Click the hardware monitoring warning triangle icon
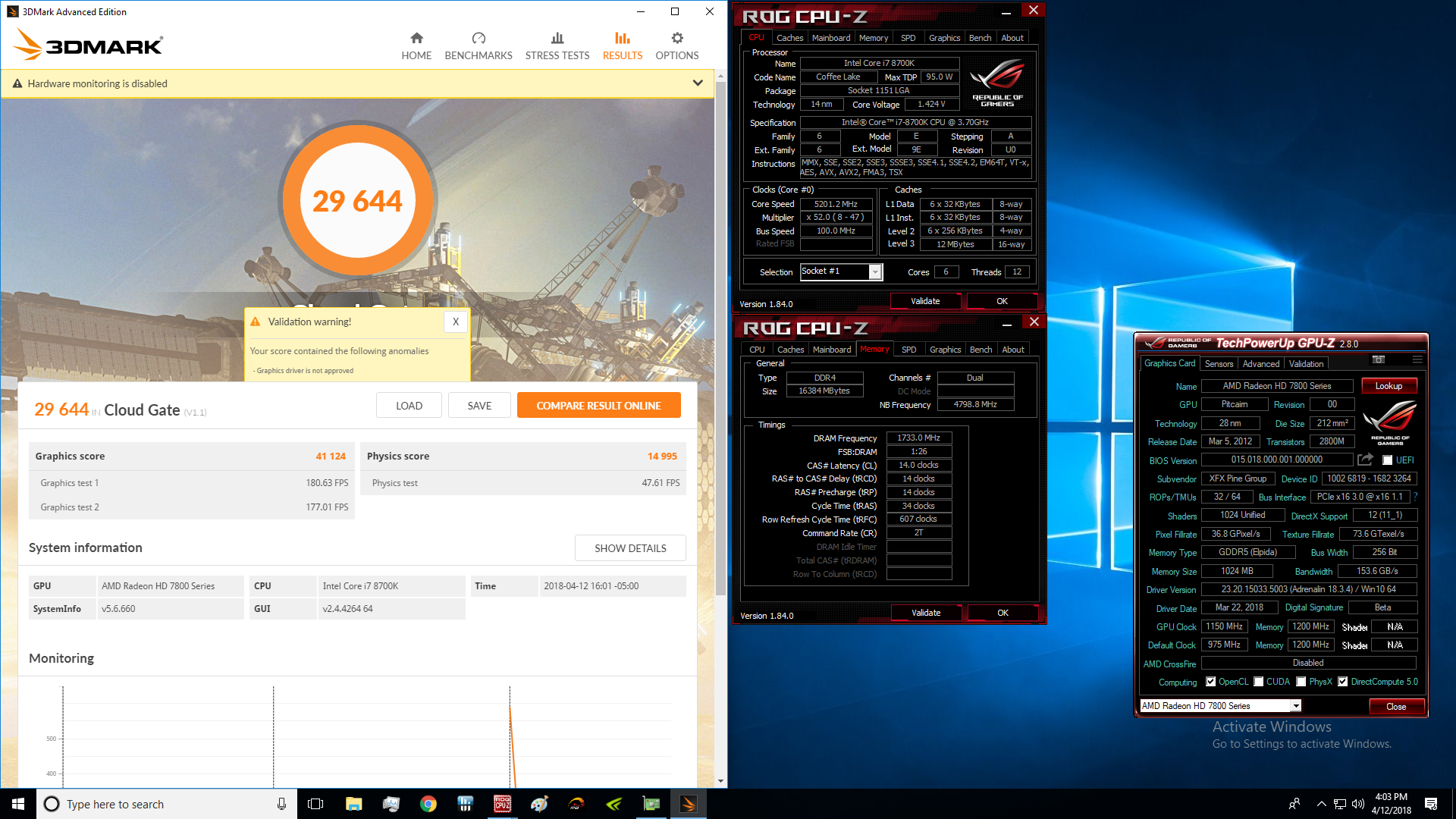The width and height of the screenshot is (1456, 819). [x=17, y=83]
